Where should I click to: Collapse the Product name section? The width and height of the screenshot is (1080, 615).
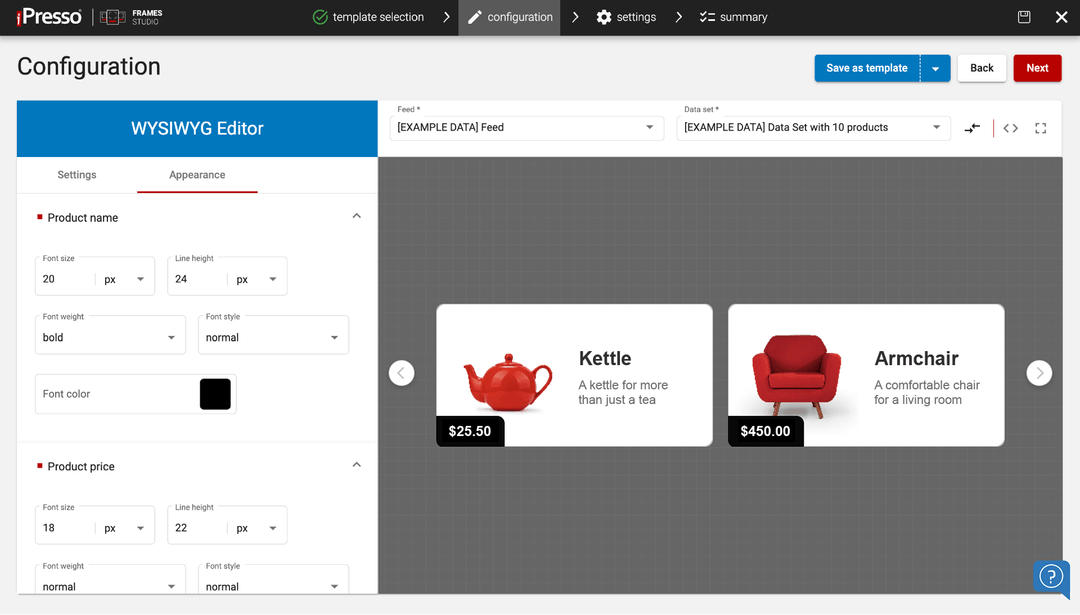click(x=356, y=215)
